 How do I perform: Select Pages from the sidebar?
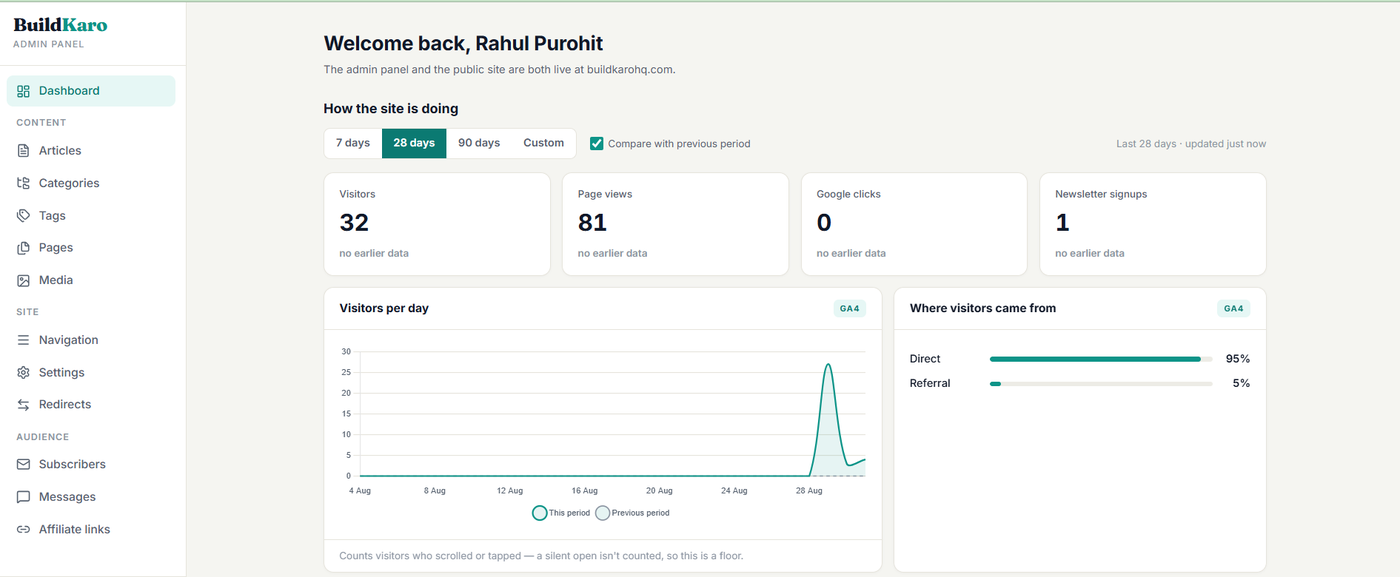pos(91,248)
